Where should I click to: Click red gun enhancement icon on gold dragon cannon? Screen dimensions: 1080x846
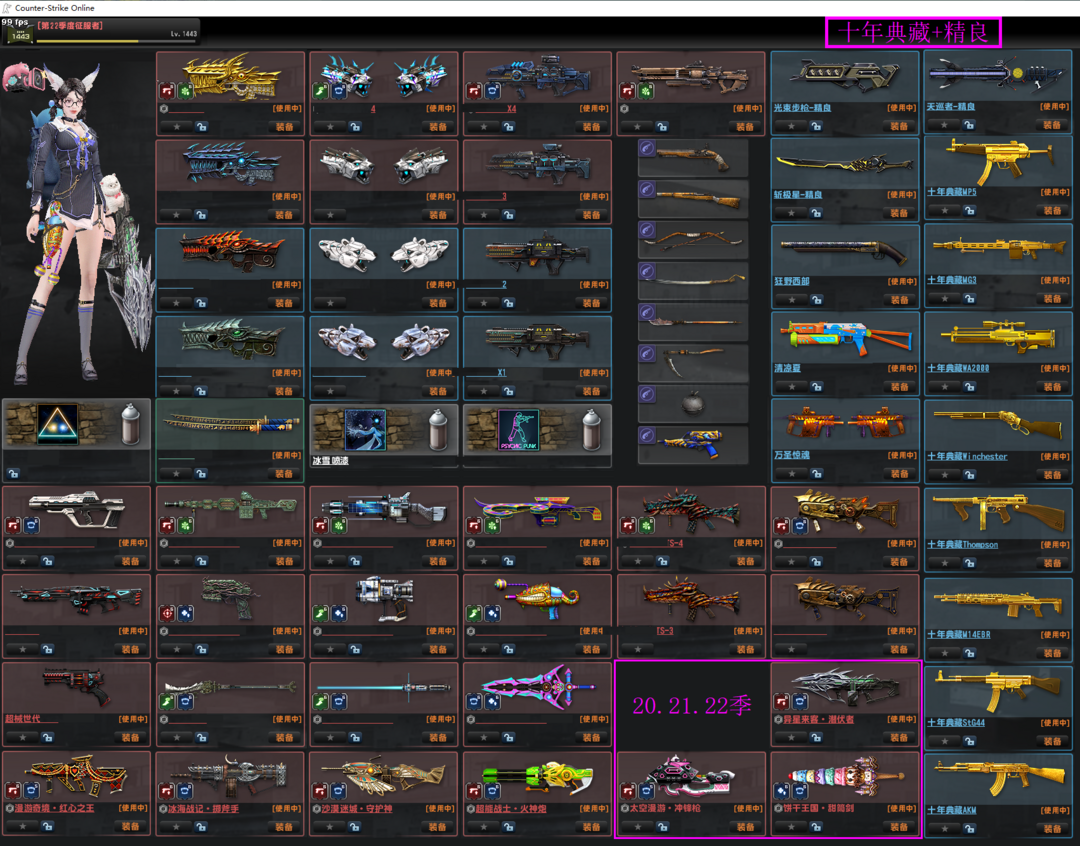point(167,91)
